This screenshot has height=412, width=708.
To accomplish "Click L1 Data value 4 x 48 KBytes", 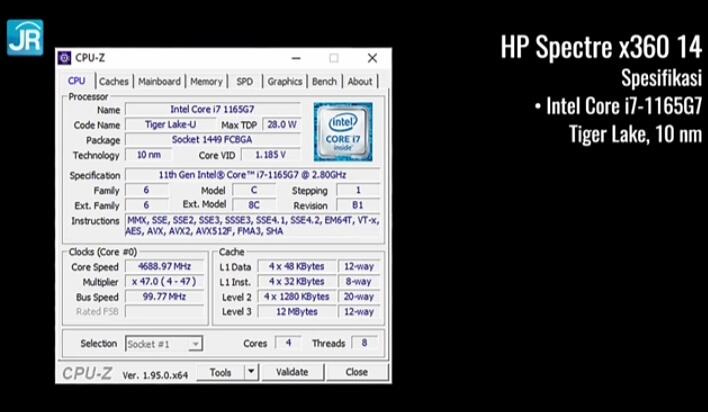I will coord(297,267).
